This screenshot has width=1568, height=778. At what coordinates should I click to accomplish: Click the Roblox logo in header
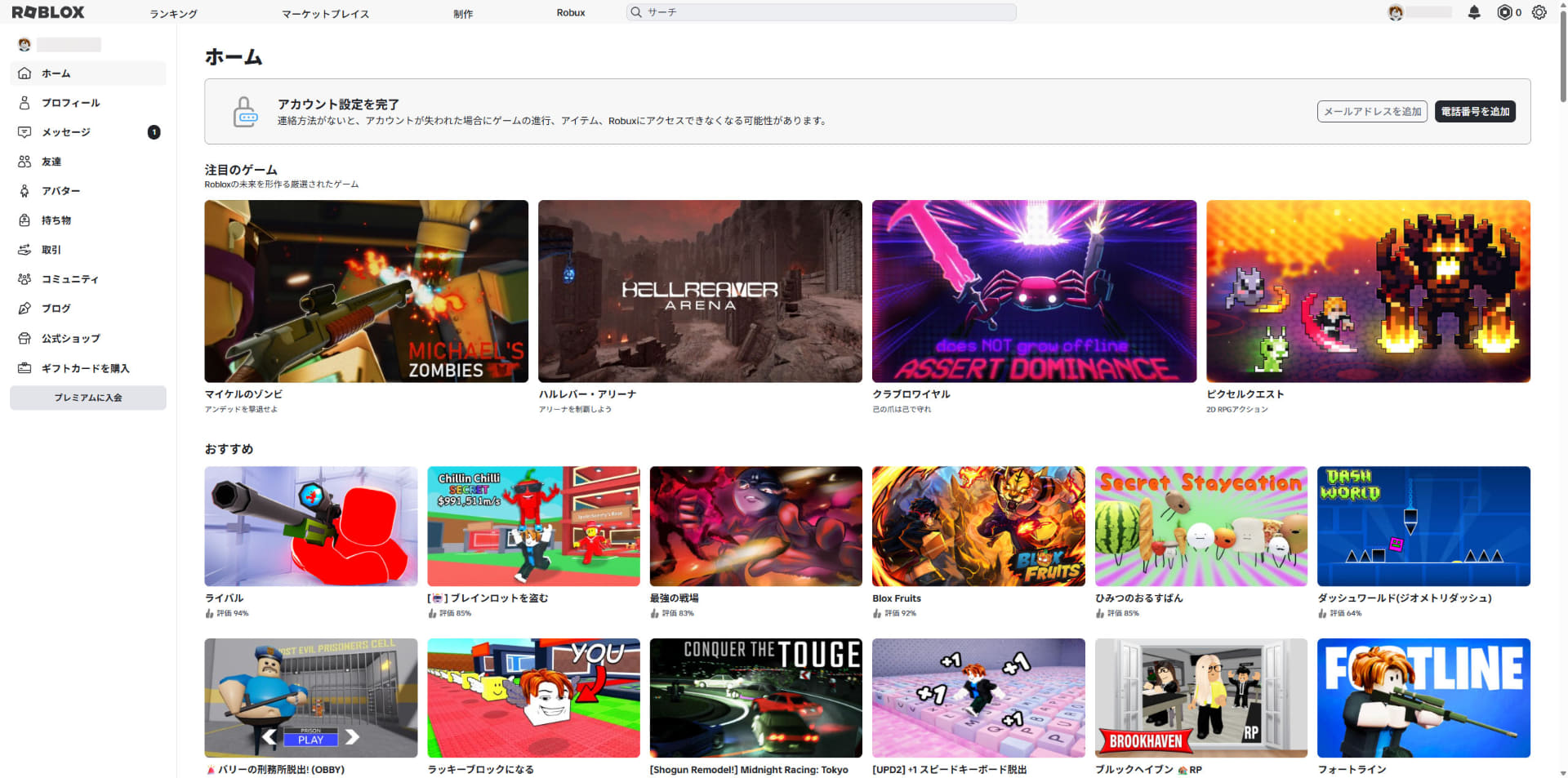(x=48, y=12)
